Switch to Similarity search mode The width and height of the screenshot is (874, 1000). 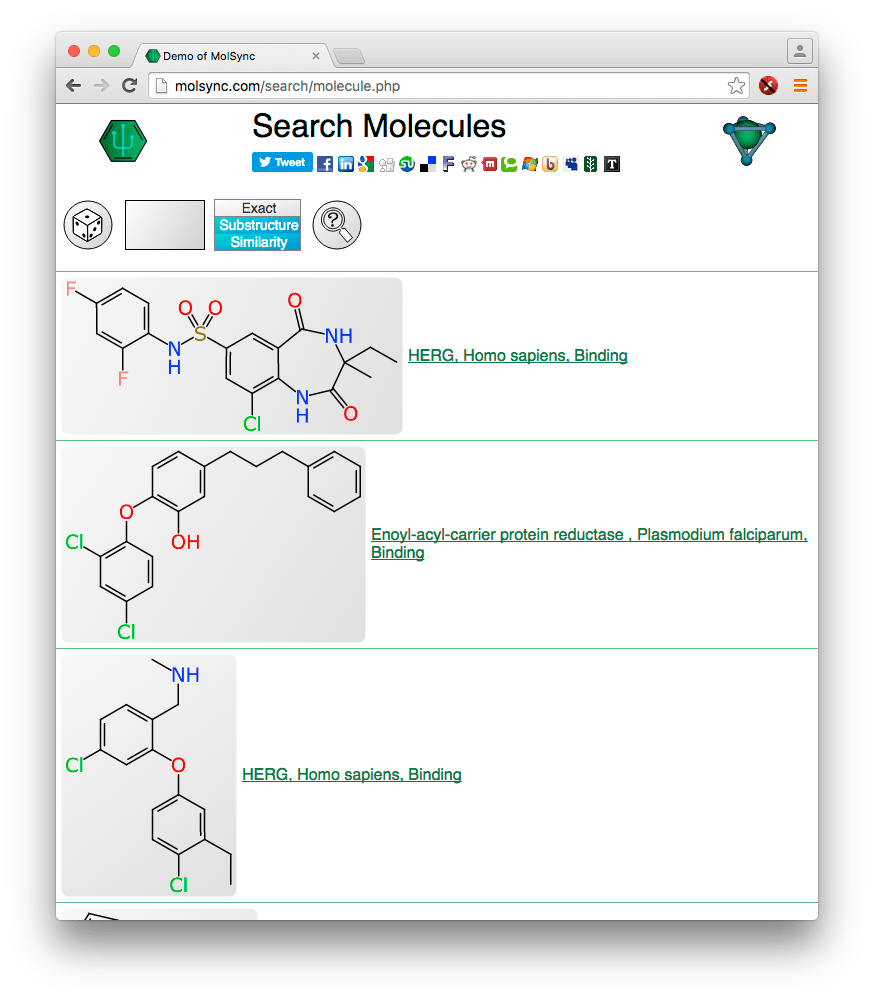coord(256,241)
